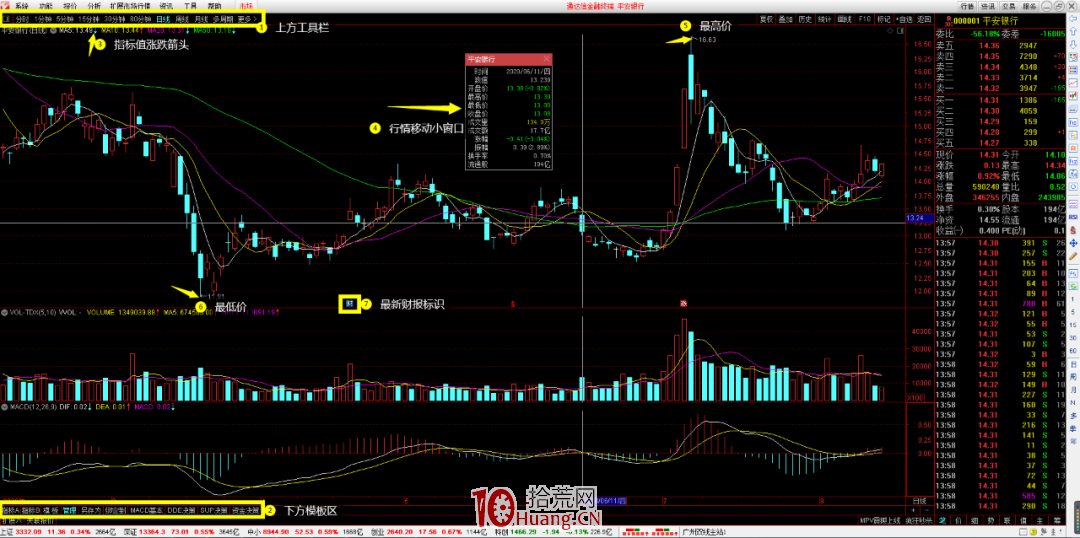Screen dimensions: 1080x538
Task: Click the 统计 toolbar button
Action: coord(824,19)
